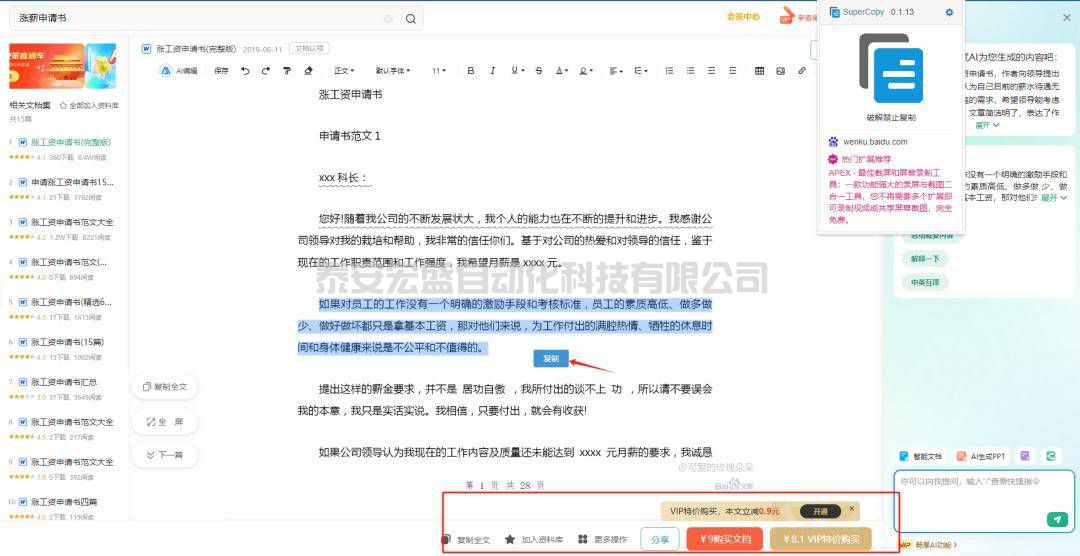Screen dimensions: 1080x556
Task: Open the font color picker
Action: [x=562, y=71]
